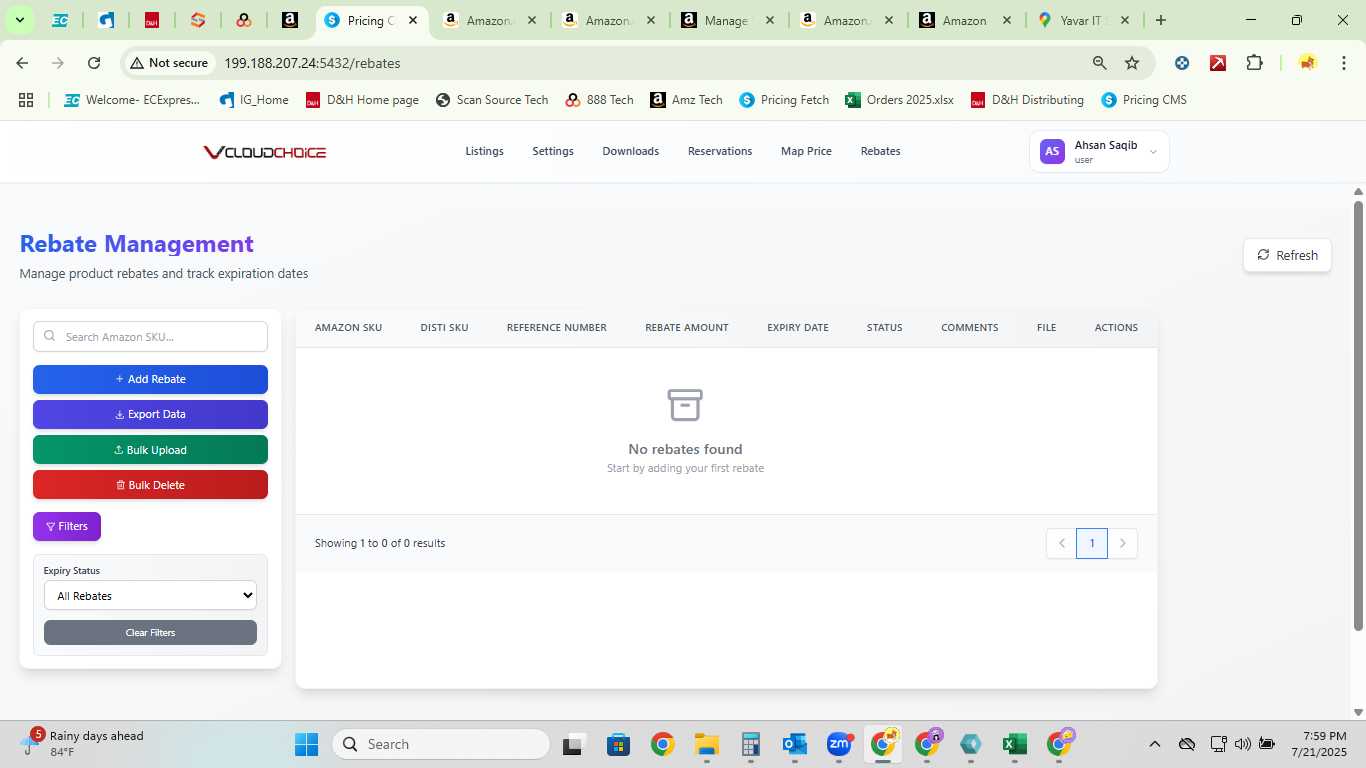The height and width of the screenshot is (768, 1366).
Task: Click the CloudChoice logo
Action: click(x=265, y=152)
